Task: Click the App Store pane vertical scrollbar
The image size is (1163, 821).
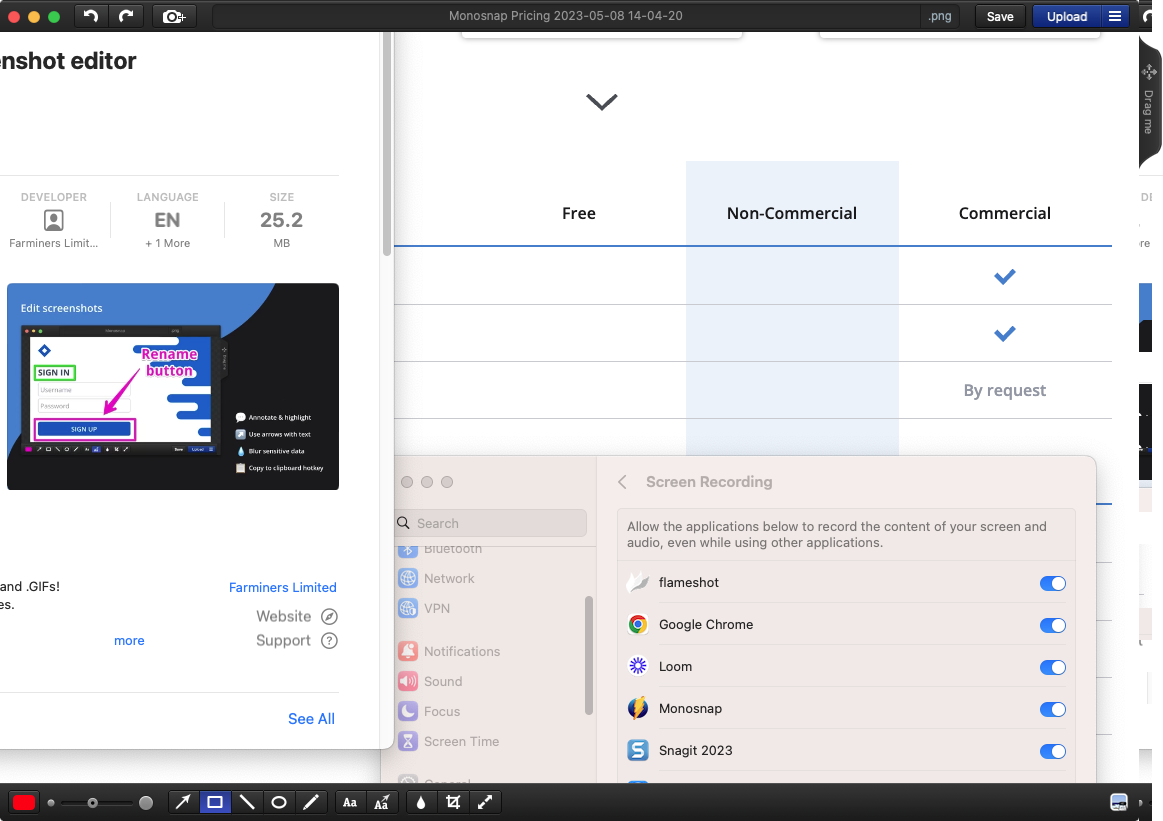Action: click(386, 145)
